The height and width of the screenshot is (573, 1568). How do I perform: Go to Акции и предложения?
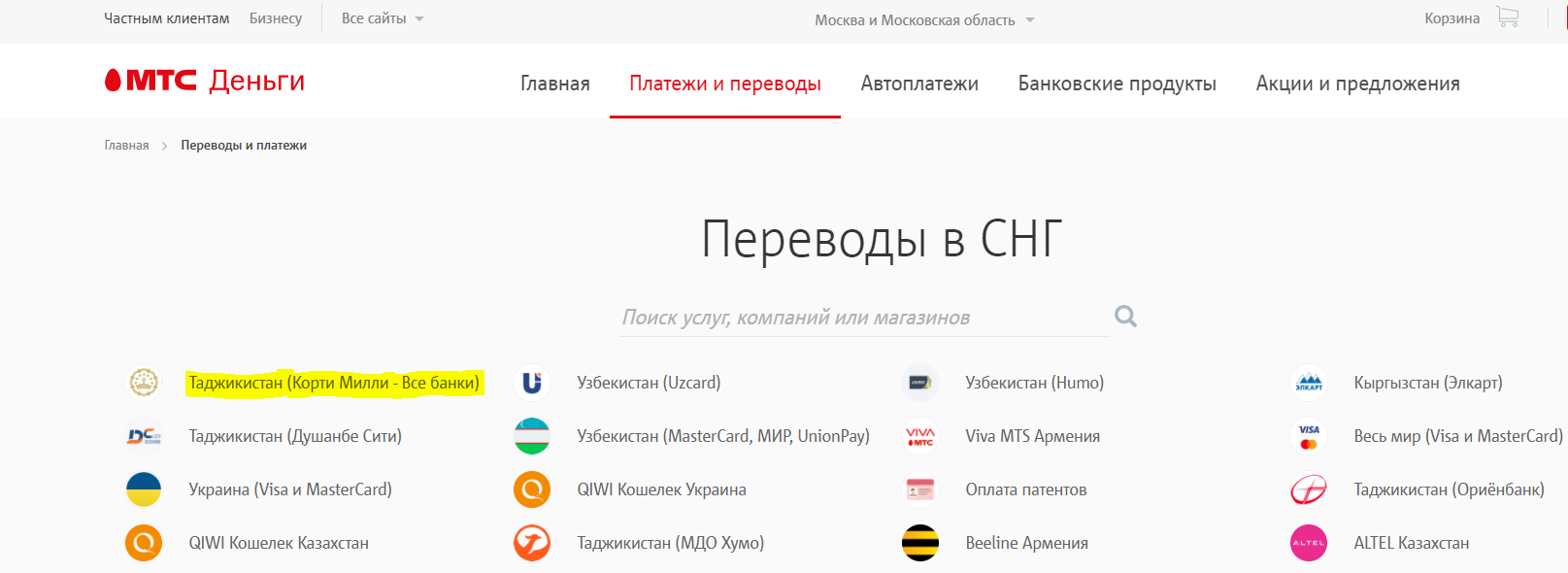coord(1357,84)
